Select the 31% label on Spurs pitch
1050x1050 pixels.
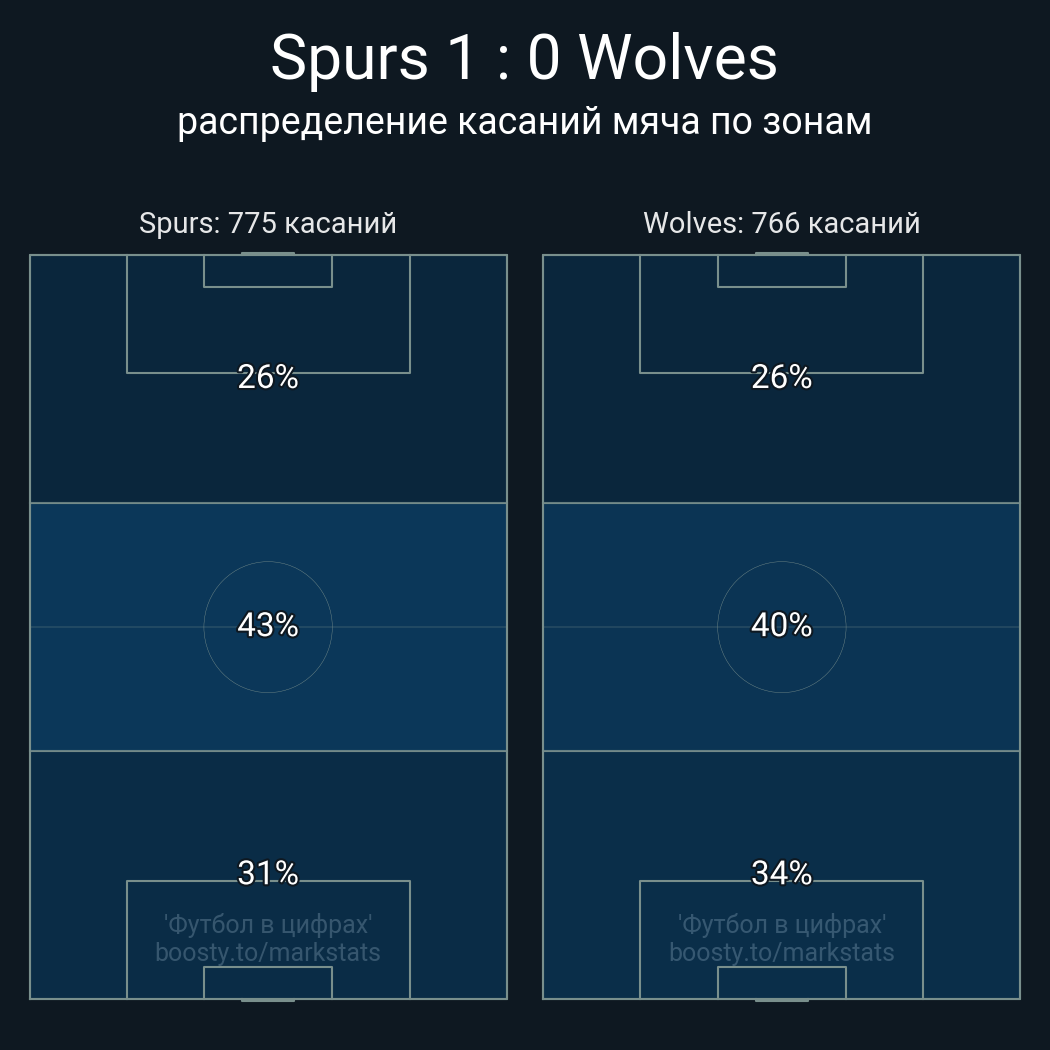[268, 873]
